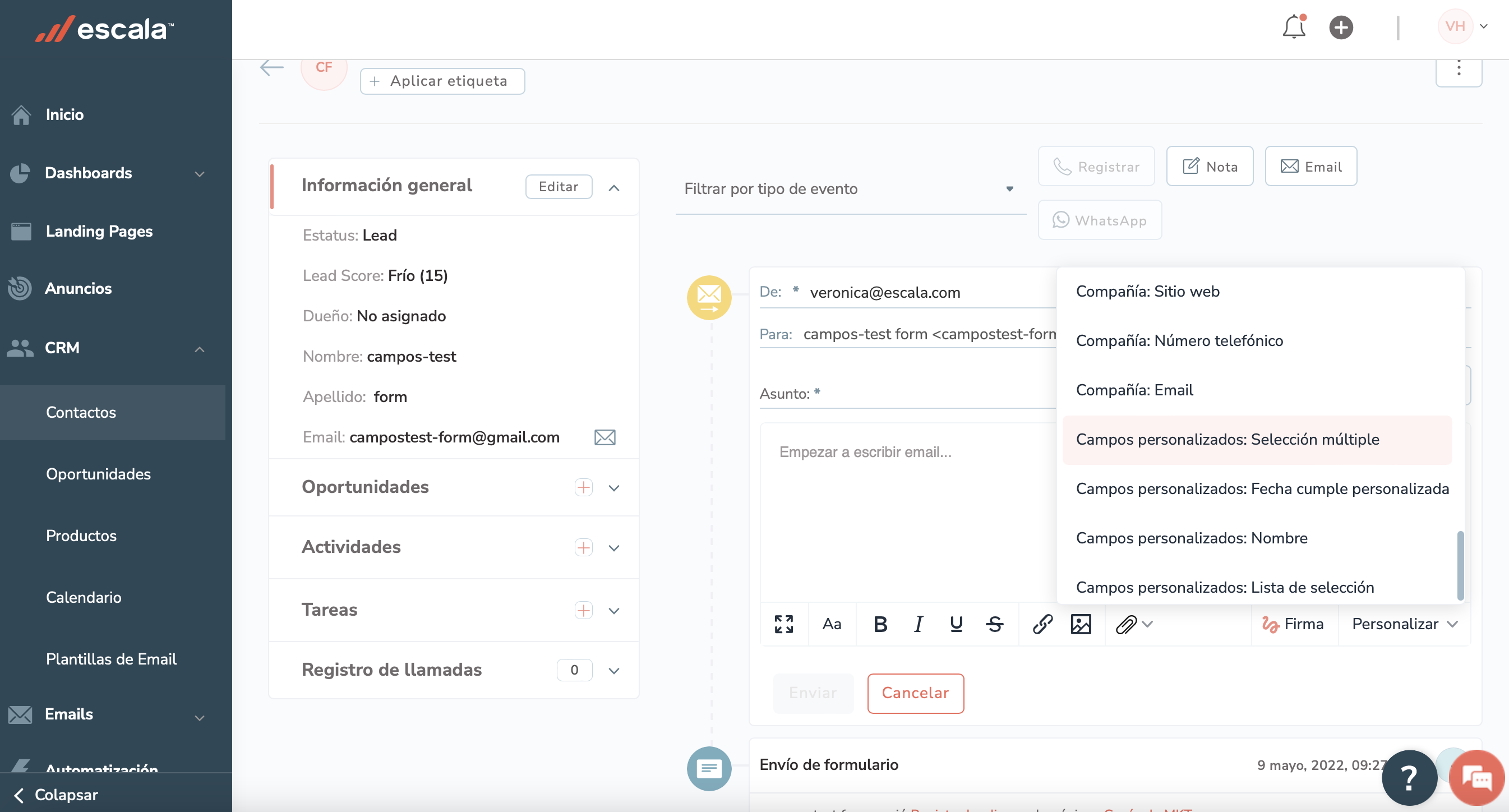Click the yellow email event timeline icon
The height and width of the screenshot is (812, 1509).
[x=709, y=297]
